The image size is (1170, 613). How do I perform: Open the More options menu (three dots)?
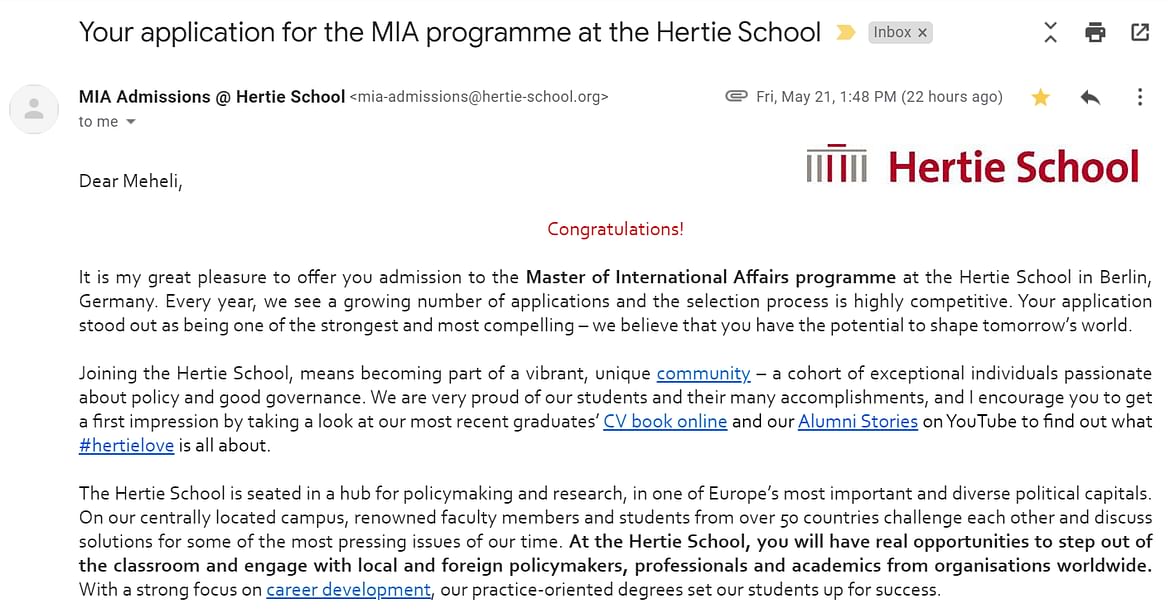[x=1139, y=97]
